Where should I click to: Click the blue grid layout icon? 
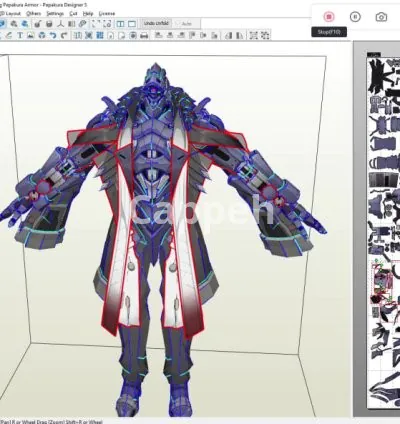click(x=100, y=35)
